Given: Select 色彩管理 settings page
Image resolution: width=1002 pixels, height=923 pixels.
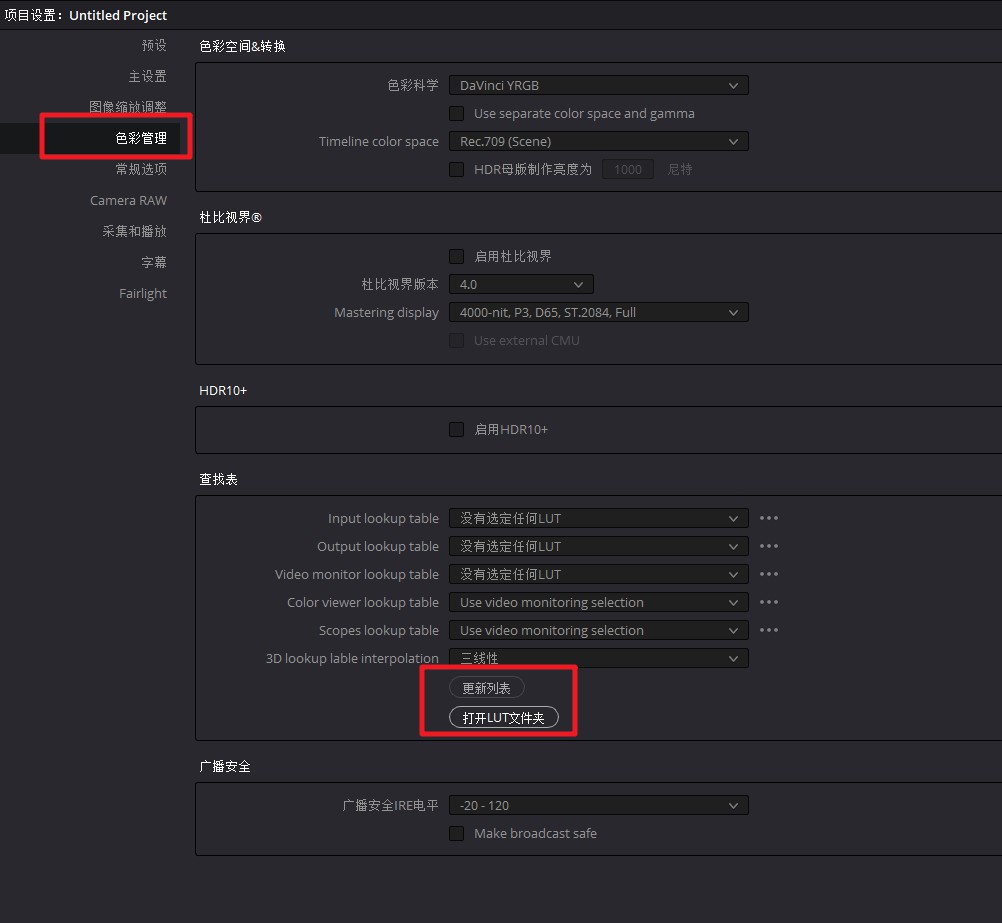Looking at the screenshot, I should pyautogui.click(x=141, y=138).
